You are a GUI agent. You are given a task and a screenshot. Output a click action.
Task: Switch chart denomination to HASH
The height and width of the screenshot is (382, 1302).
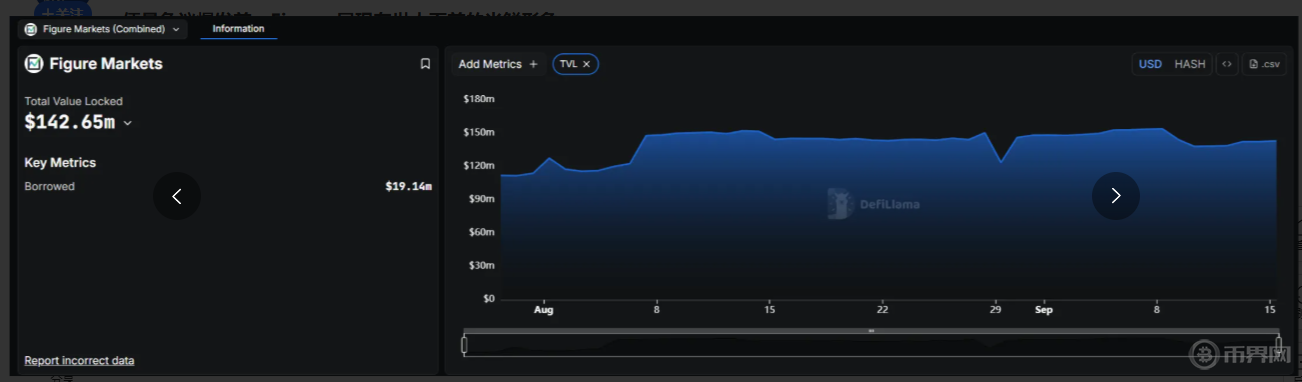pyautogui.click(x=1189, y=64)
